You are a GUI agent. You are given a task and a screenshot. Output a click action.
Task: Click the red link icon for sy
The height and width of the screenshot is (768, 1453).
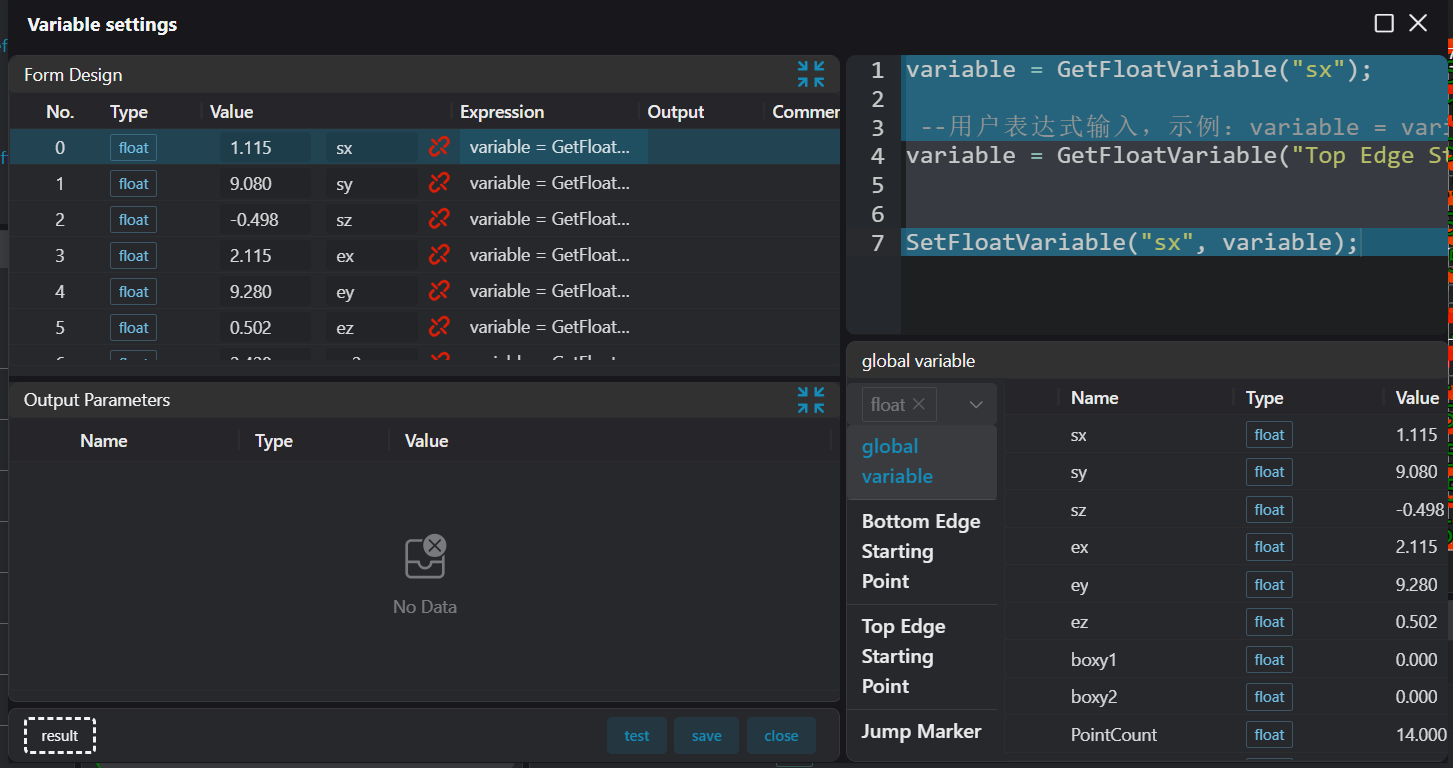[x=439, y=183]
